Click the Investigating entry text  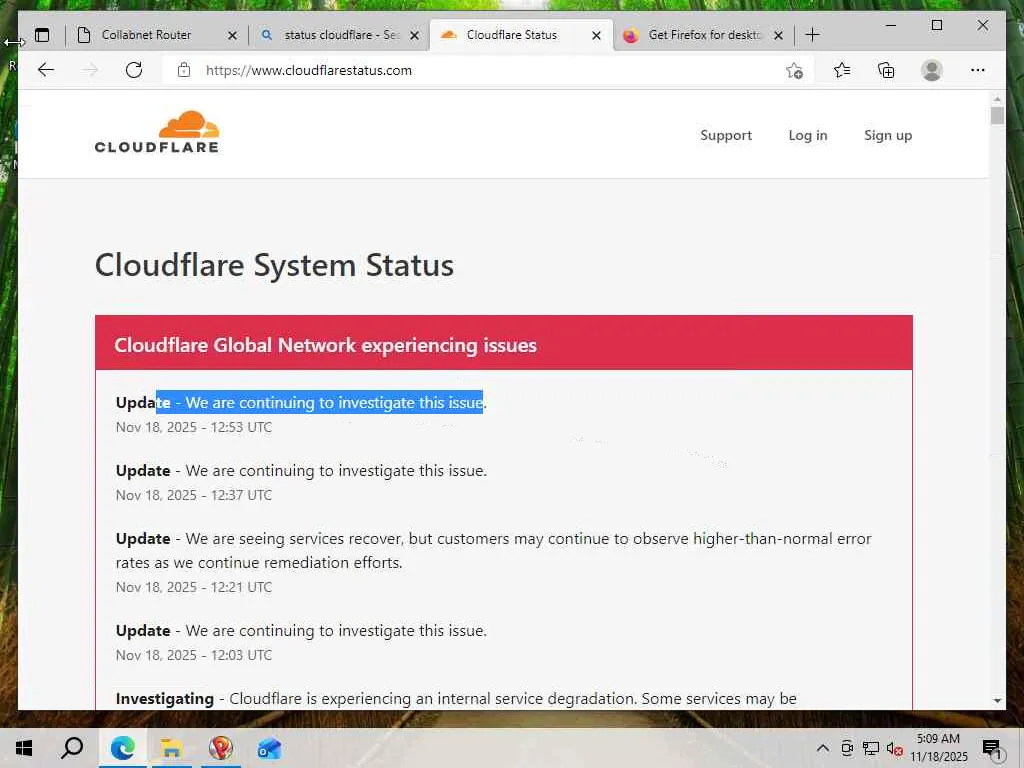[456, 699]
